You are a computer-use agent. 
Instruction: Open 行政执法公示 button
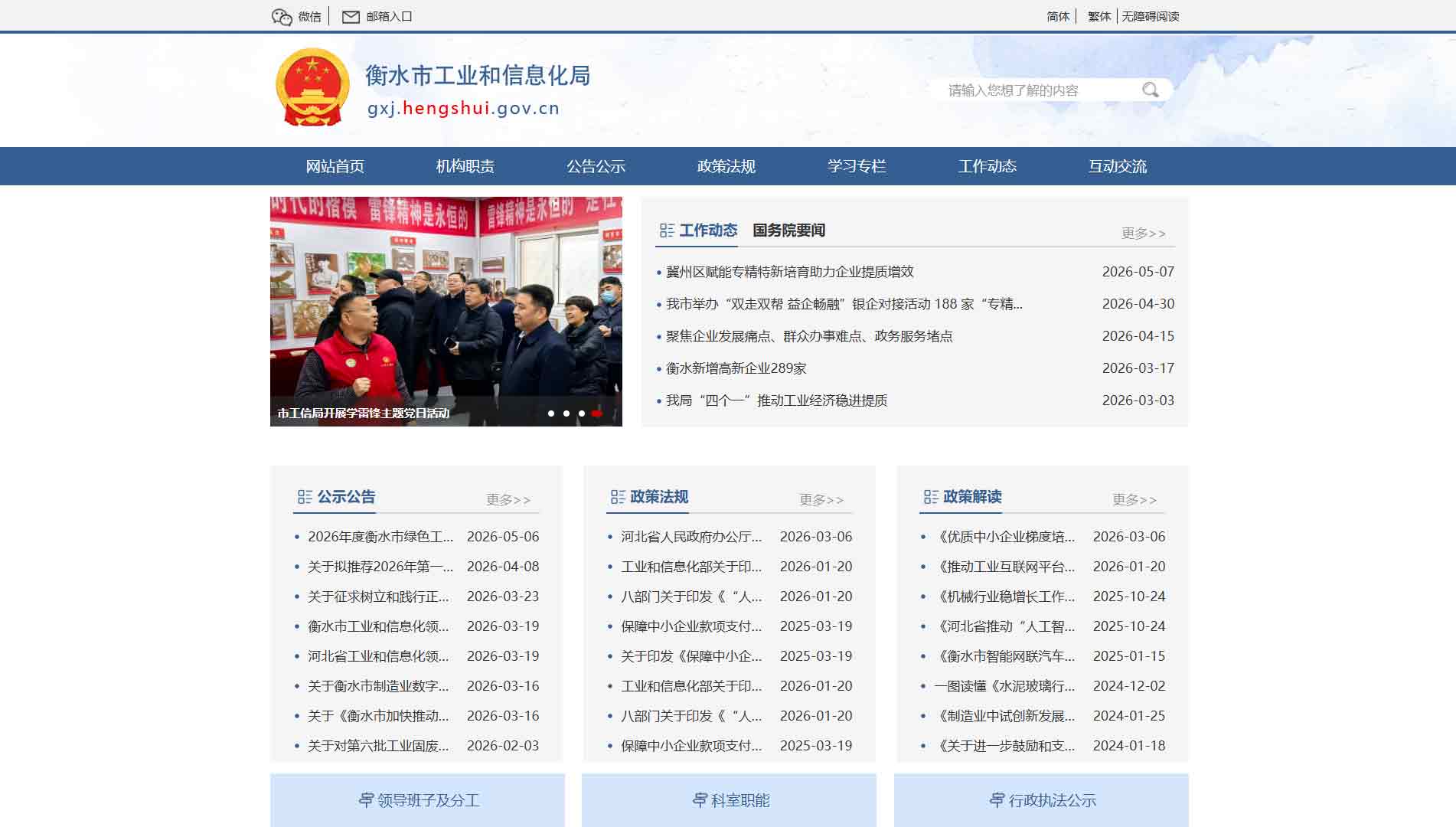click(1041, 800)
